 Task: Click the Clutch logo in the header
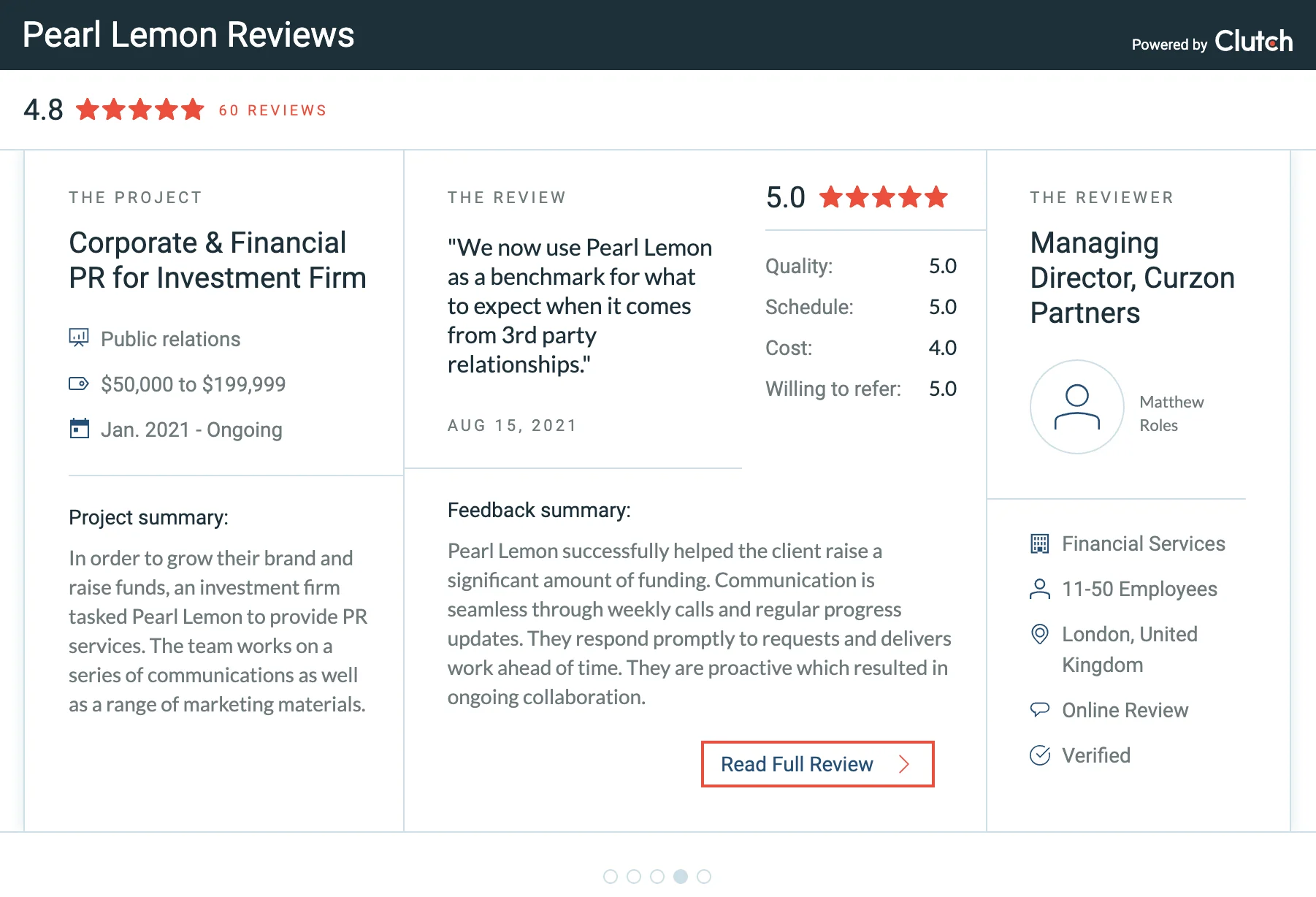pos(1253,42)
